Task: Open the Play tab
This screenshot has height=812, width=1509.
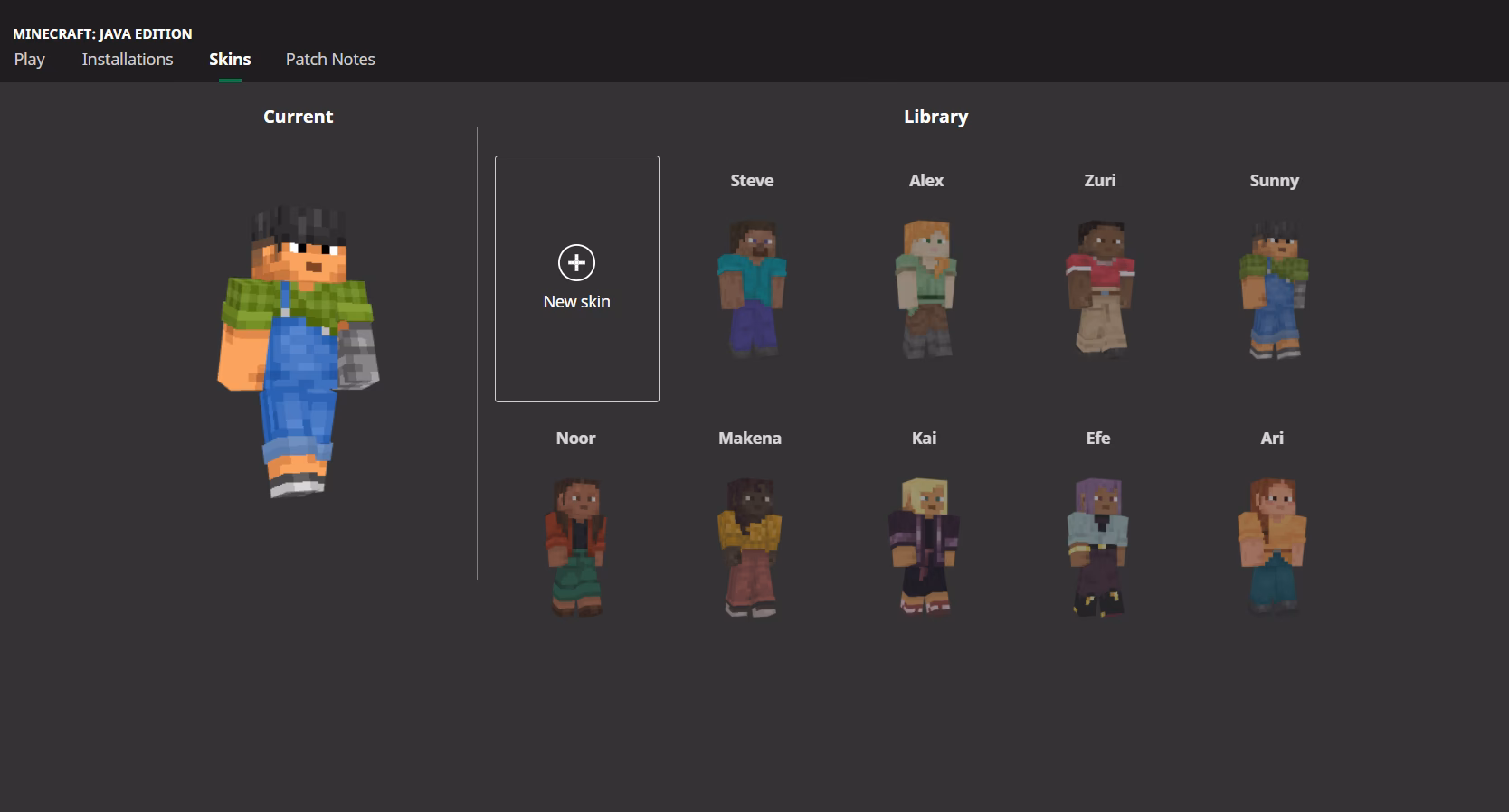Action: pos(29,60)
